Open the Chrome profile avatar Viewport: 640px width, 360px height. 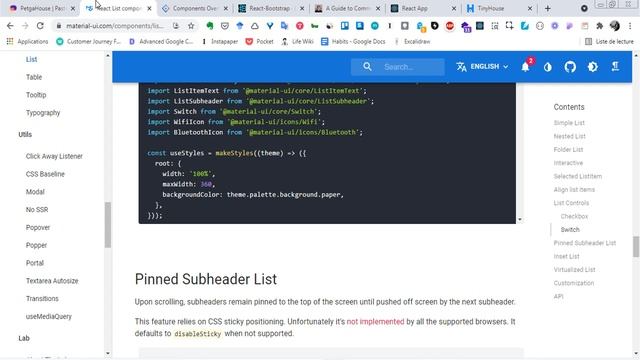pyautogui.click(x=615, y=26)
